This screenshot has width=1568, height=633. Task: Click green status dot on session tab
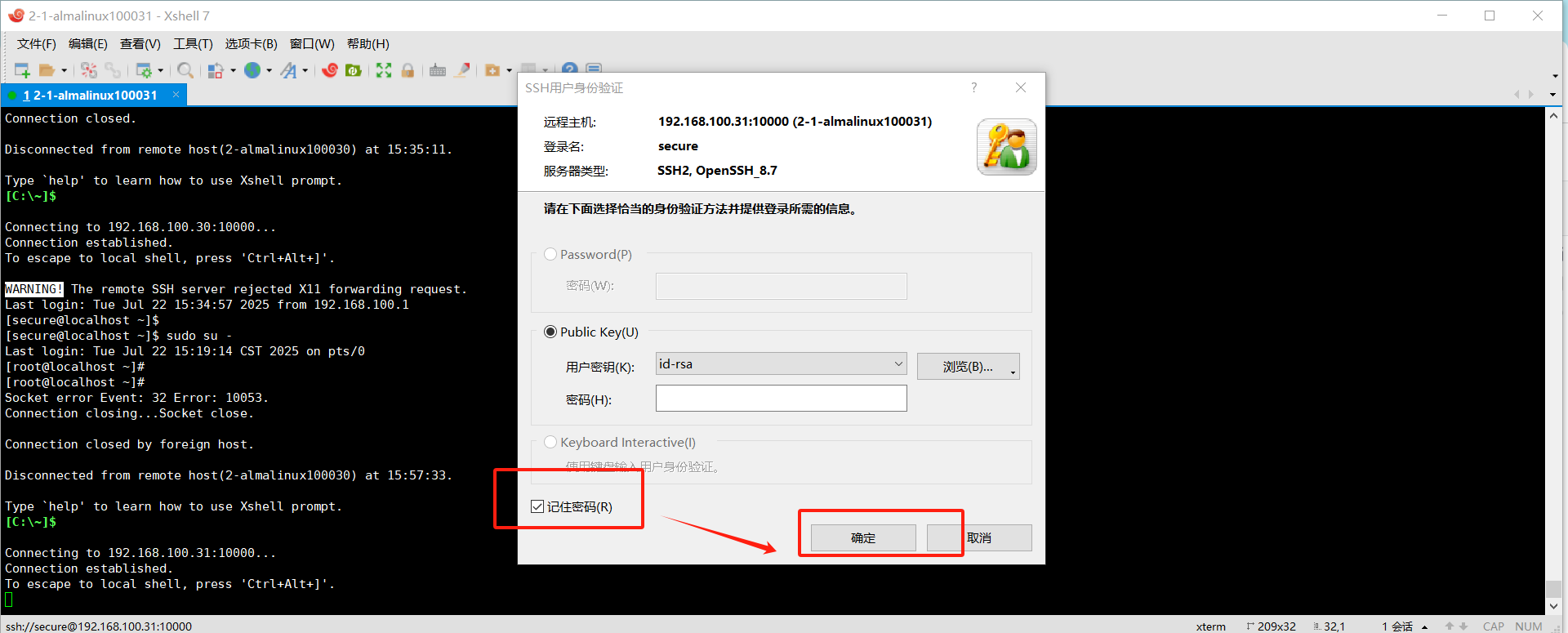coord(12,96)
